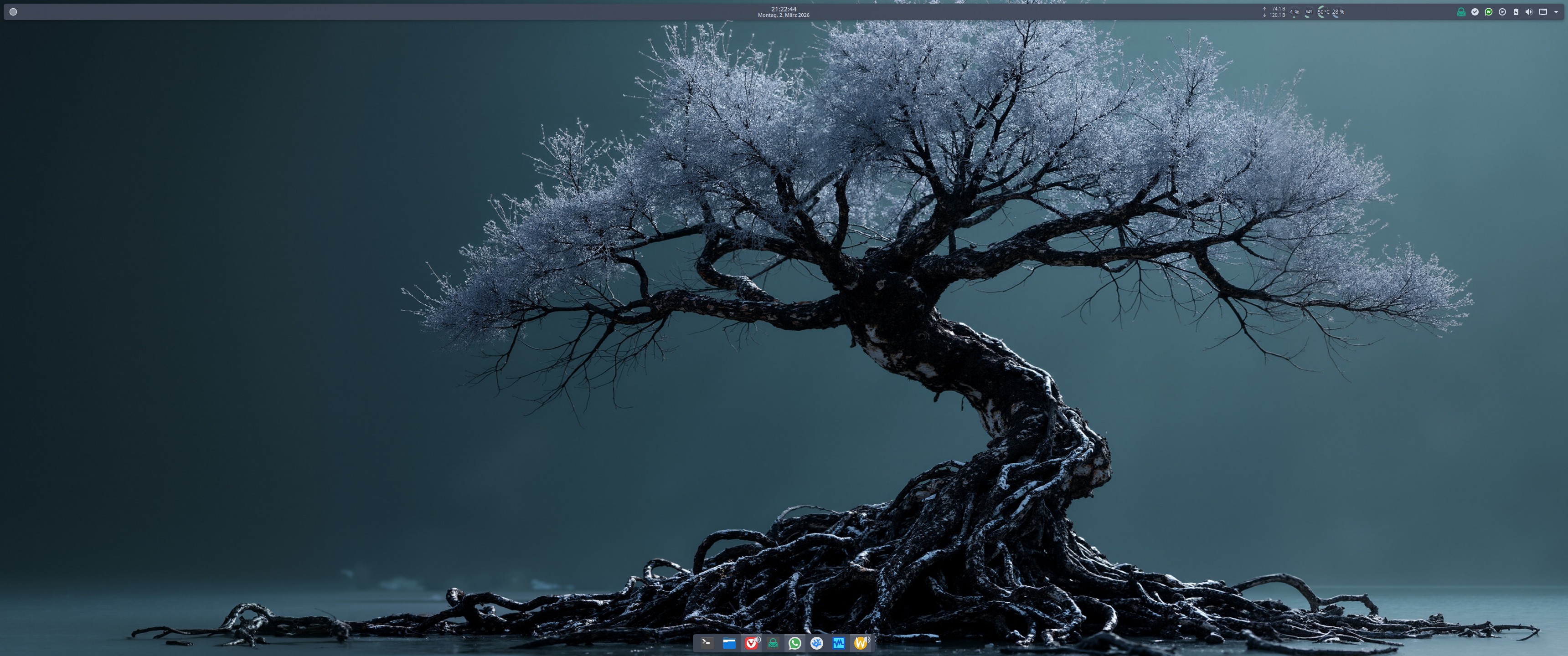
Task: Click the WhatsApp tray indicator icon
Action: pyautogui.click(x=1488, y=11)
